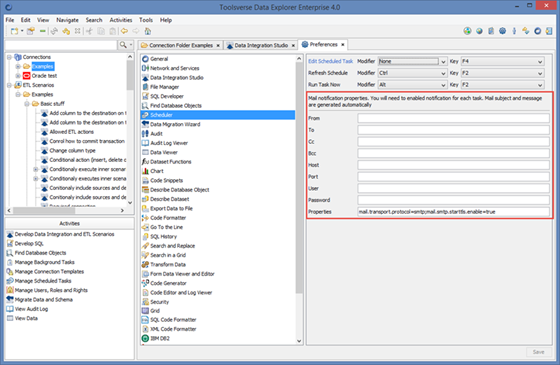Click the preferences list vertical scrollbar

(299, 178)
